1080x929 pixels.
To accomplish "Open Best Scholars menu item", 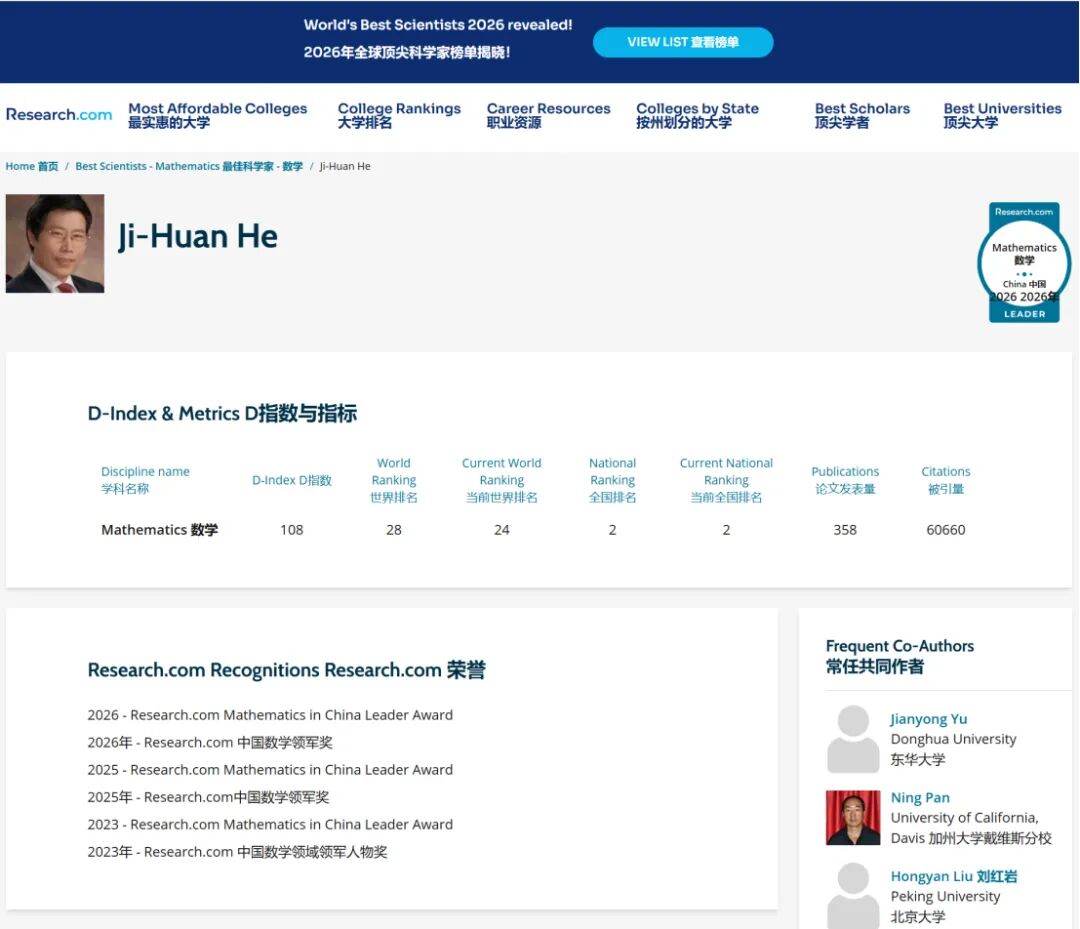I will (x=862, y=115).
